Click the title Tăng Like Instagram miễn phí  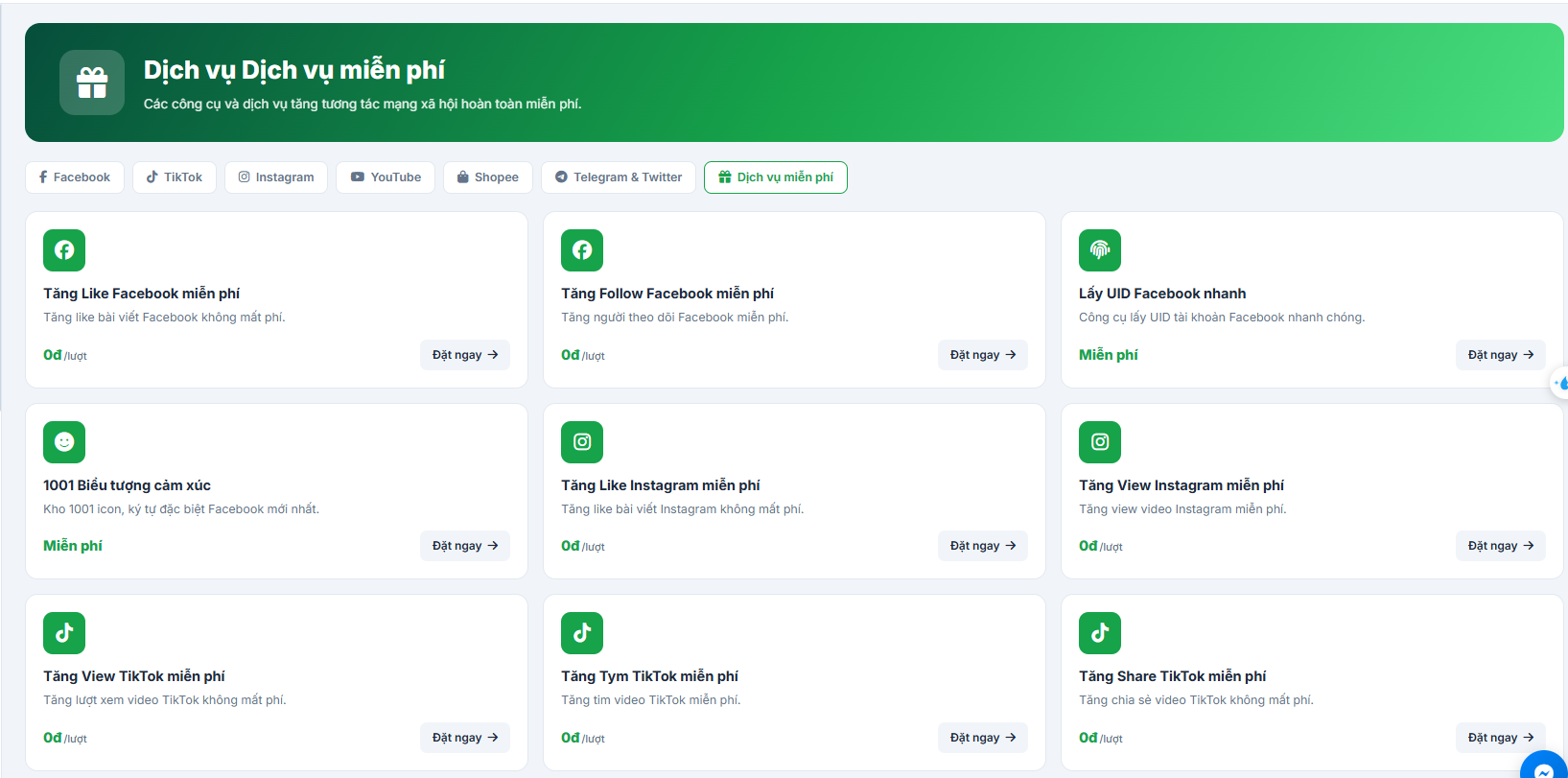661,485
